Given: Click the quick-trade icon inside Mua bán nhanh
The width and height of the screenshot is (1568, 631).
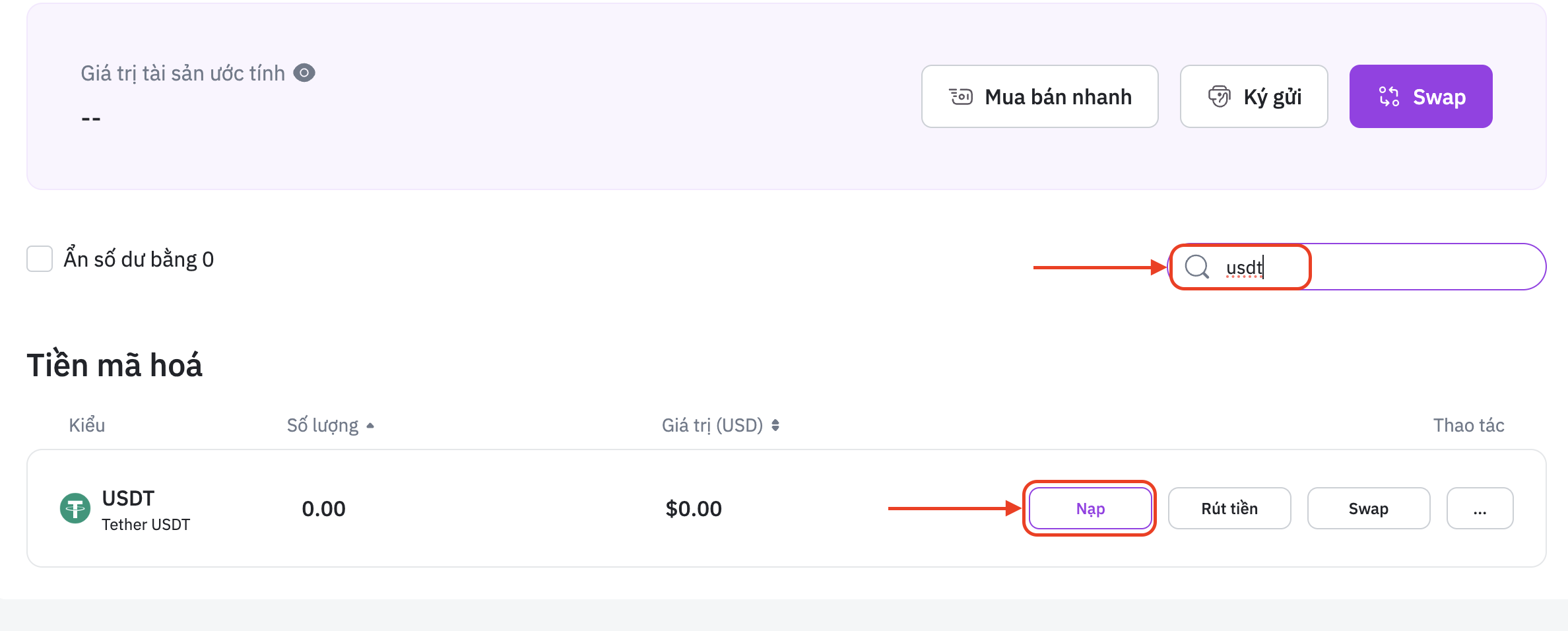Looking at the screenshot, I should click(x=961, y=96).
